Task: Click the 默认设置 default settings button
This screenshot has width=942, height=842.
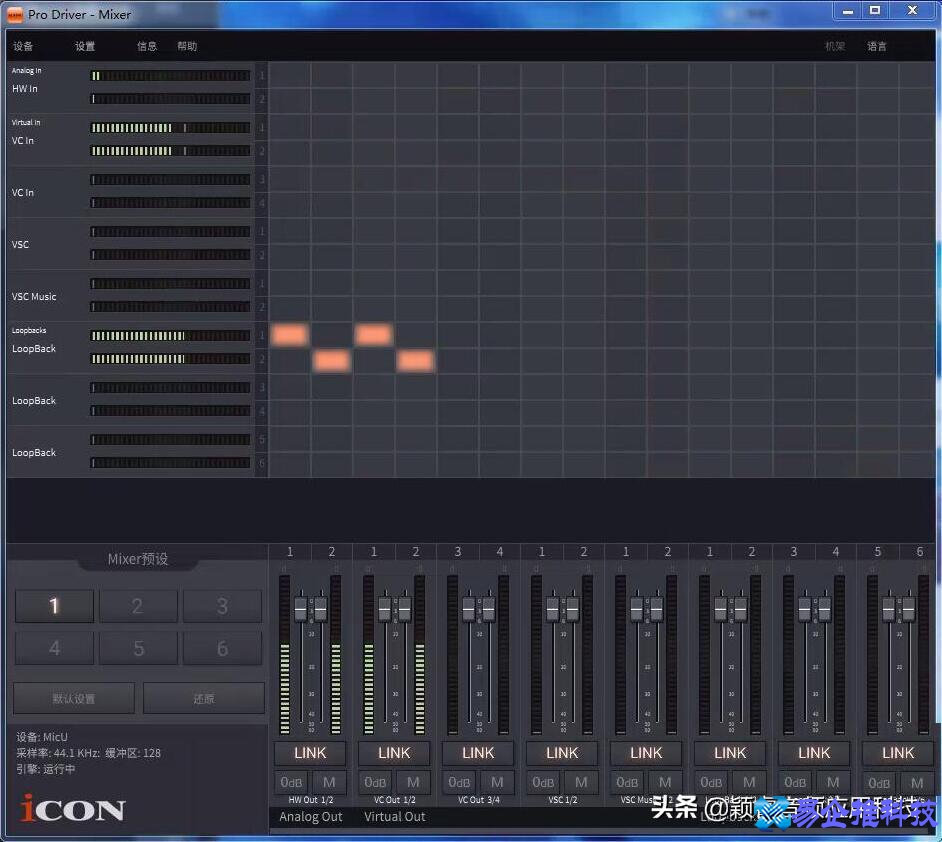Action: pyautogui.click(x=74, y=698)
